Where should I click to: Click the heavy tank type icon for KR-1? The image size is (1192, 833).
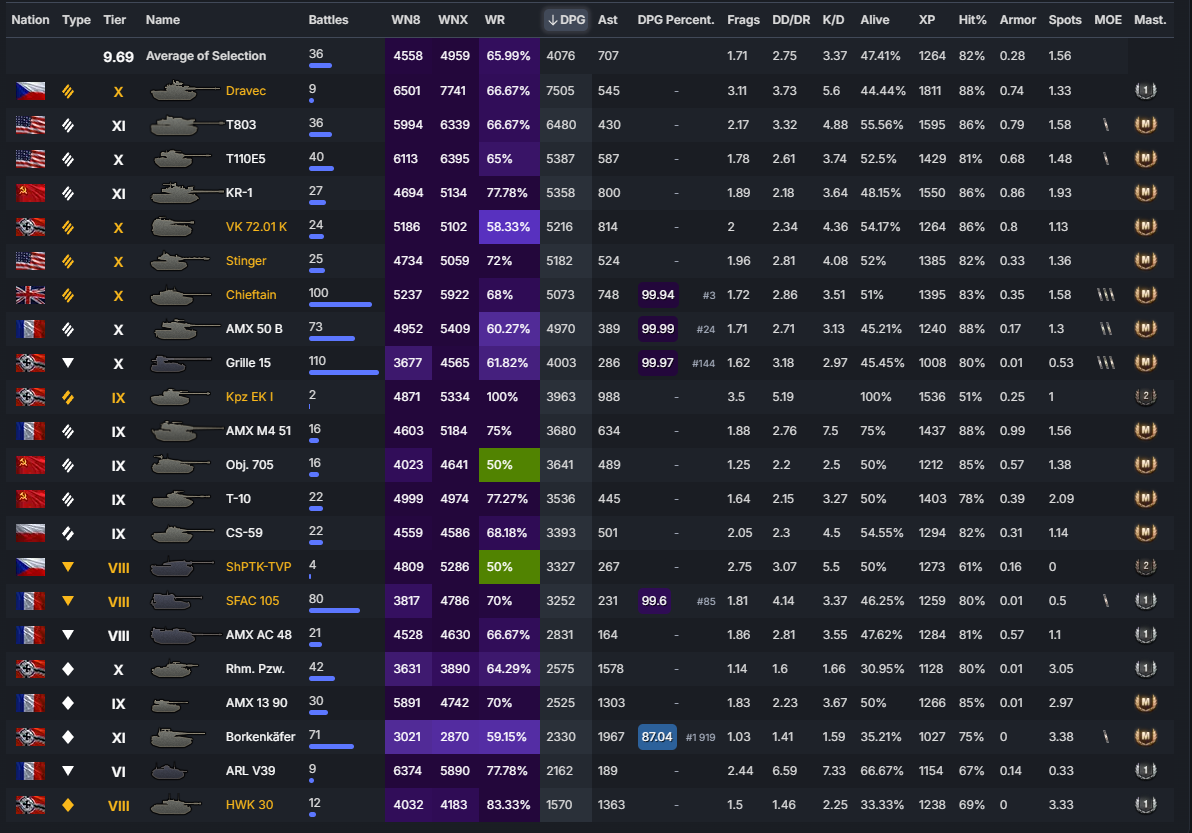tap(68, 193)
